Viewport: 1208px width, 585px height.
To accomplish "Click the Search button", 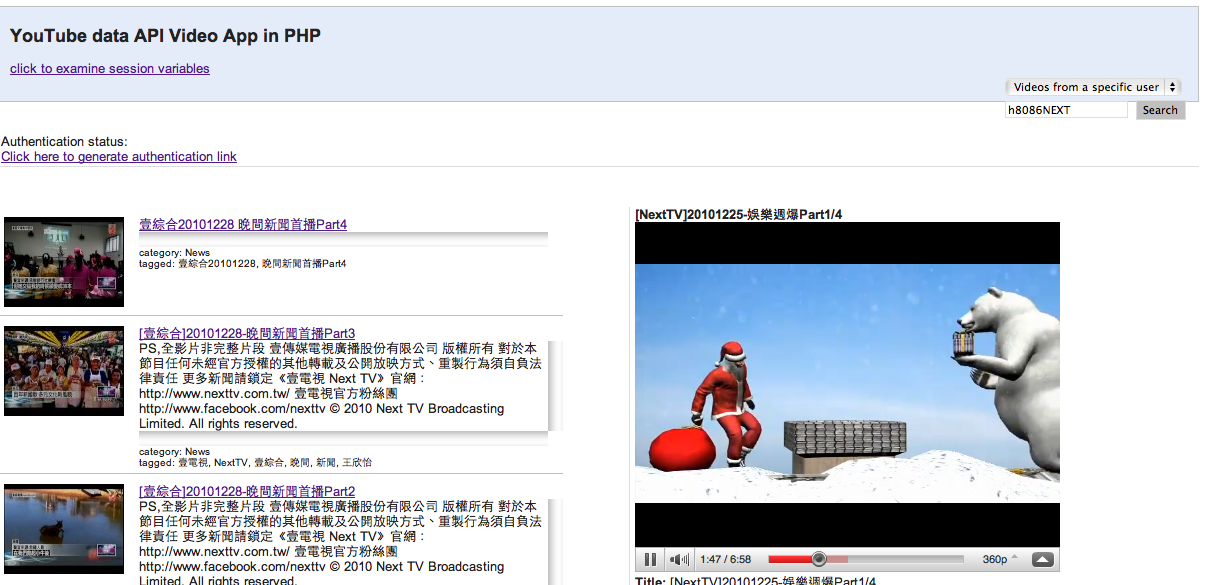I will [x=1160, y=110].
